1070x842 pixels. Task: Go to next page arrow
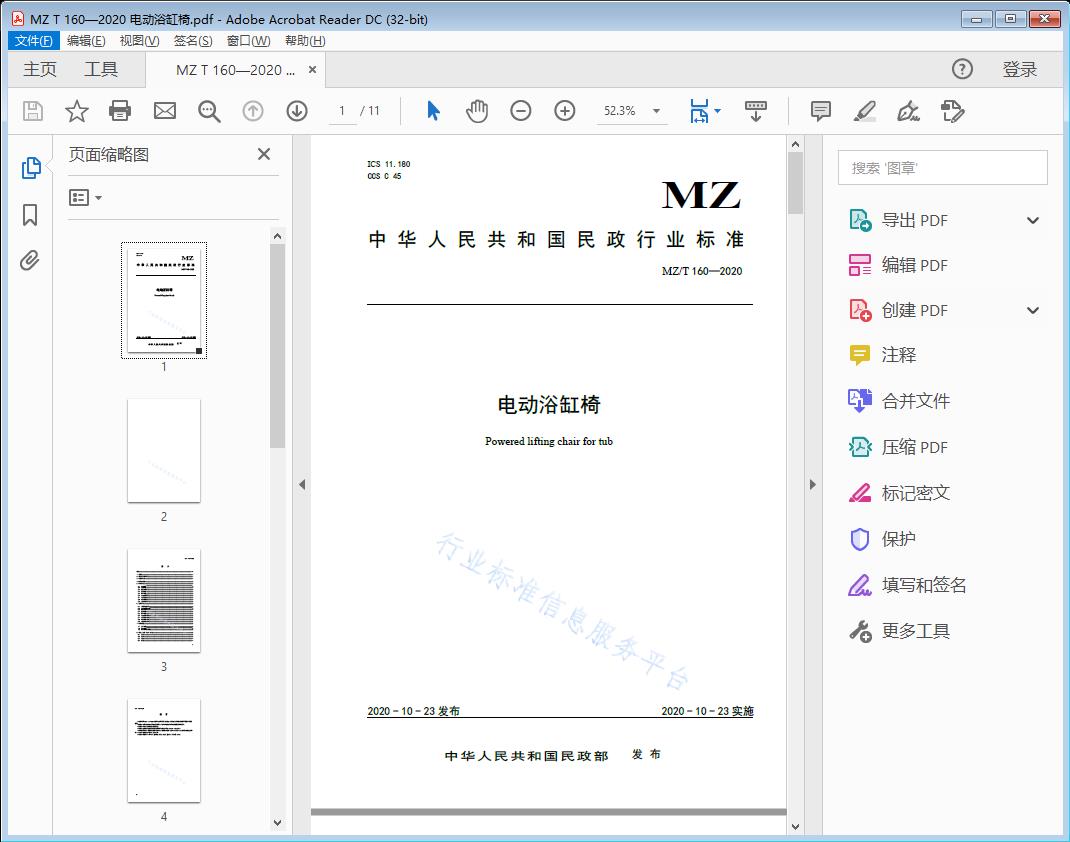click(297, 111)
